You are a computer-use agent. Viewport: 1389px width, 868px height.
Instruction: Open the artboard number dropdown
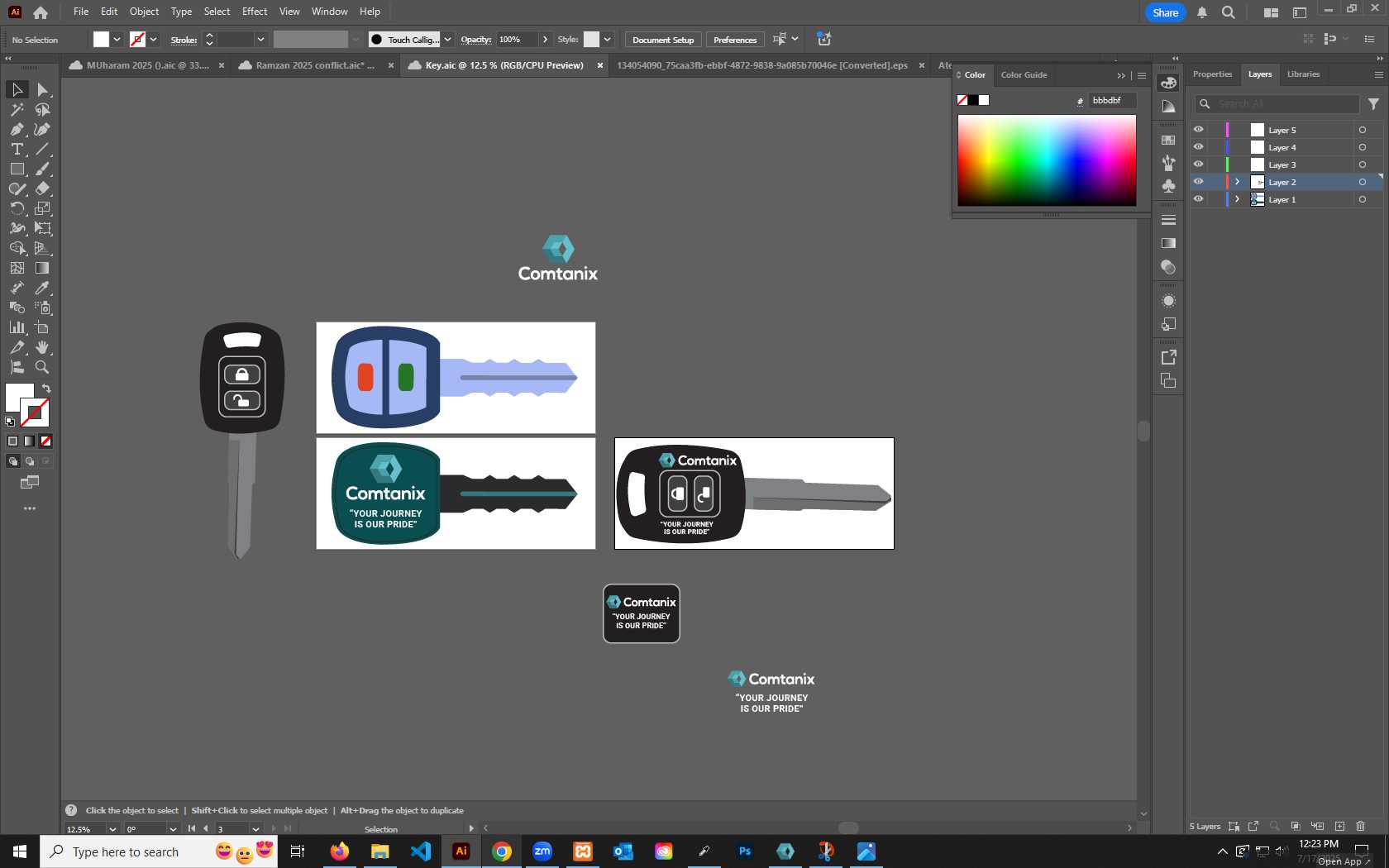255,829
